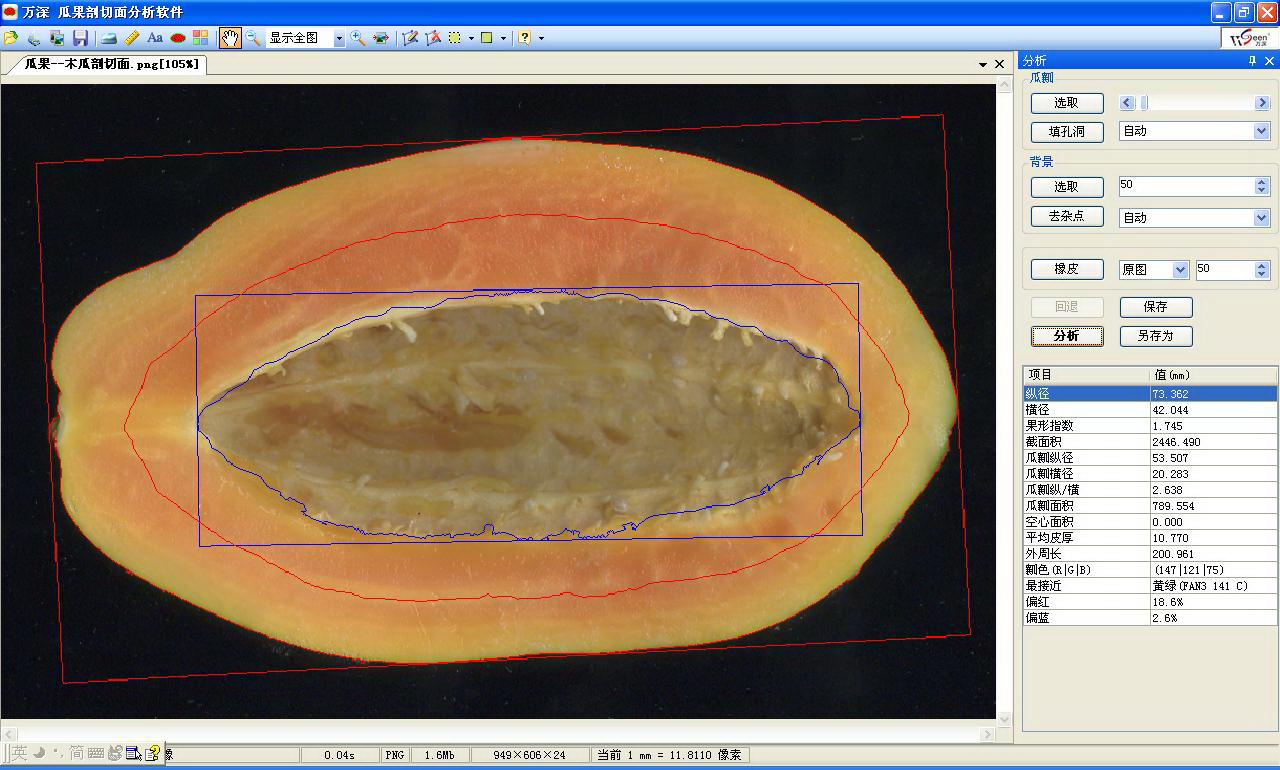Click the red ellipse icon in toolbar
This screenshot has width=1280, height=770.
click(x=178, y=38)
